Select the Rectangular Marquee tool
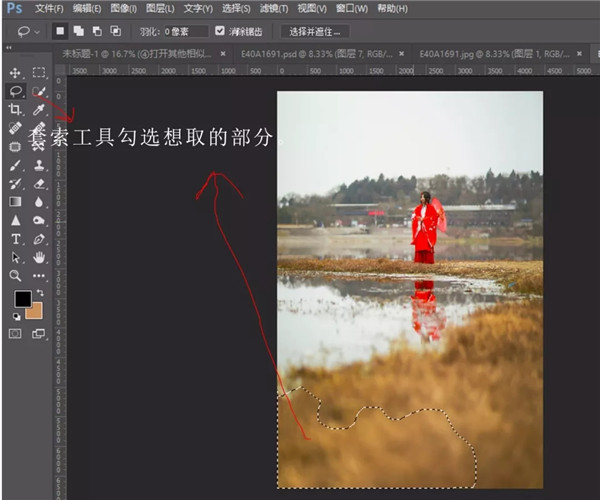The width and height of the screenshot is (600, 500). [x=39, y=73]
